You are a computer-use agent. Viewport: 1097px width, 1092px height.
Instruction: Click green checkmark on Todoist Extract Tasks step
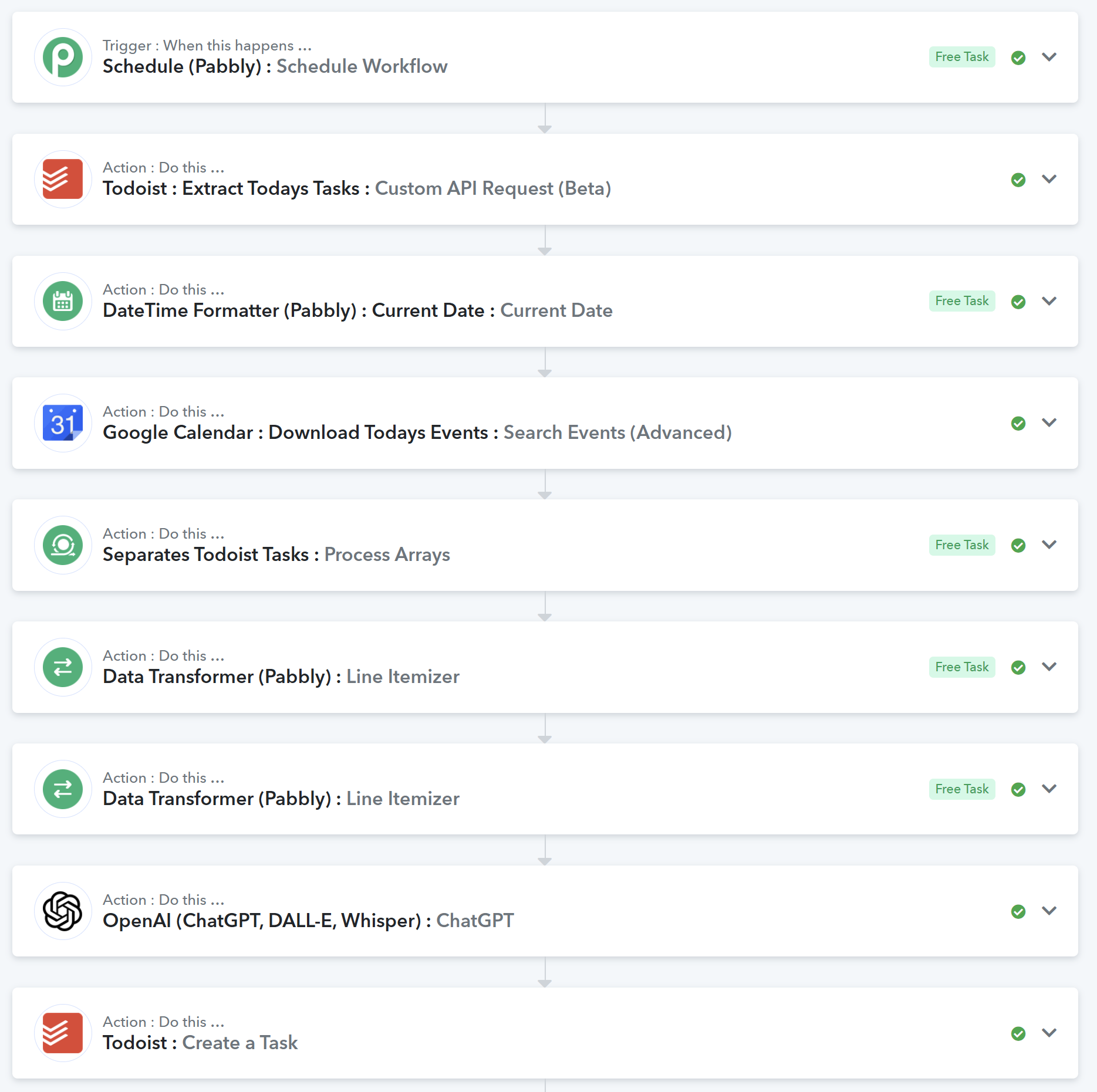pyautogui.click(x=1018, y=180)
